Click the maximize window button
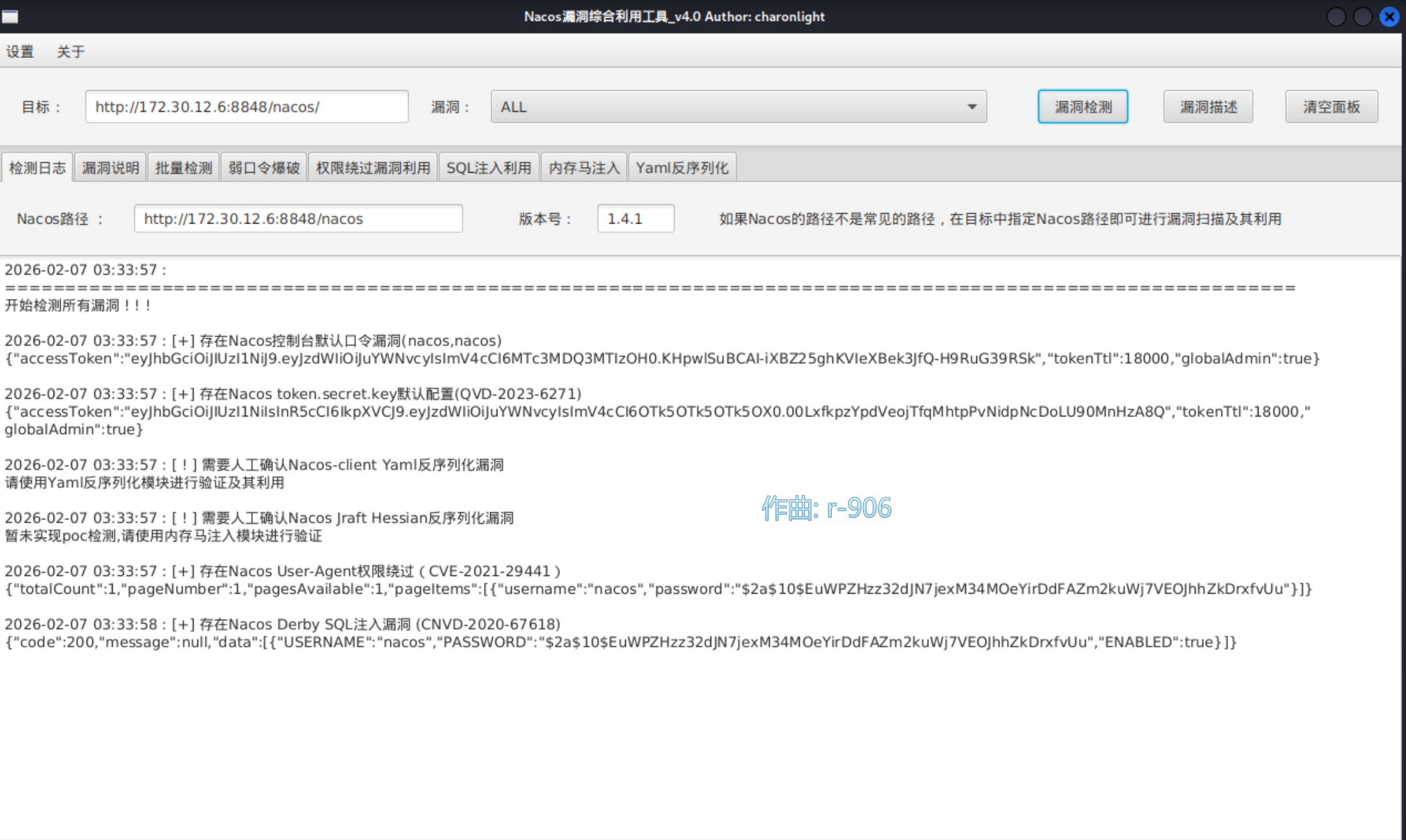1406x840 pixels. [1362, 16]
